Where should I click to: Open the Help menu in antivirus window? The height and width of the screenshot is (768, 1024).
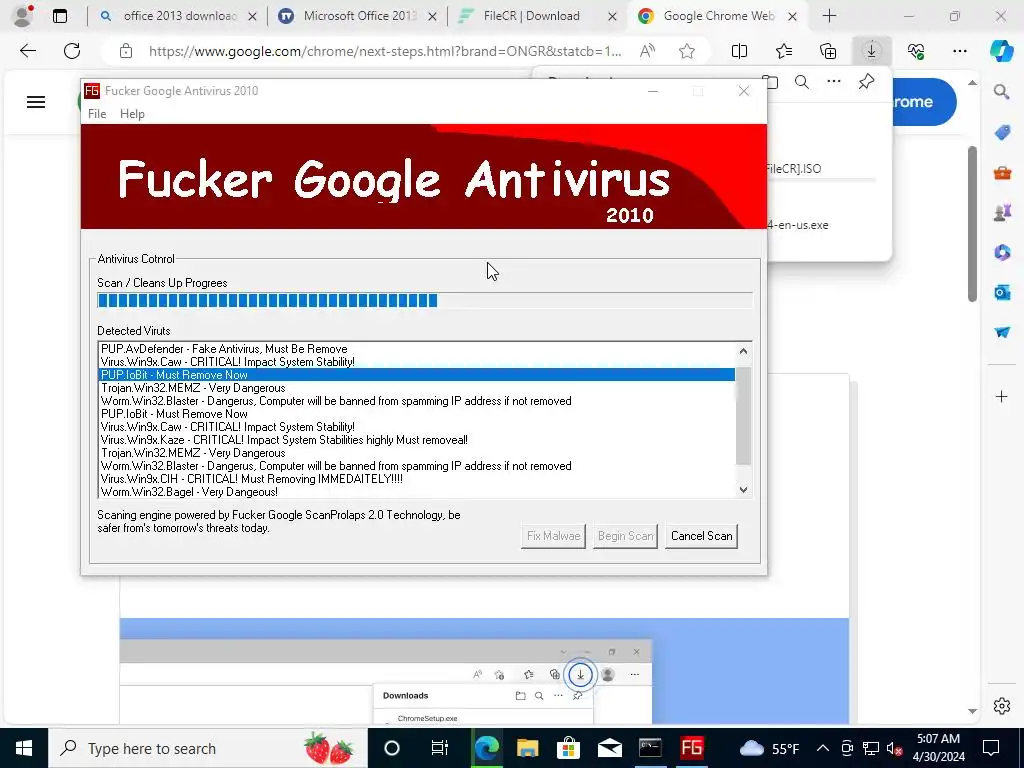[132, 114]
